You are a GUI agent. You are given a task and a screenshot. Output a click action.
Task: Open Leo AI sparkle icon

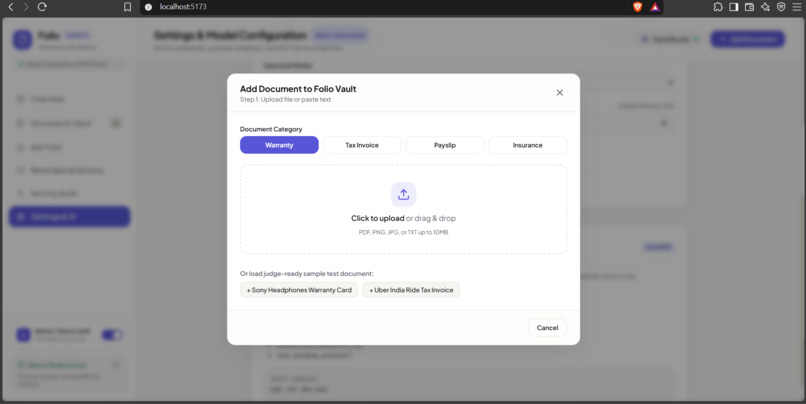click(765, 7)
